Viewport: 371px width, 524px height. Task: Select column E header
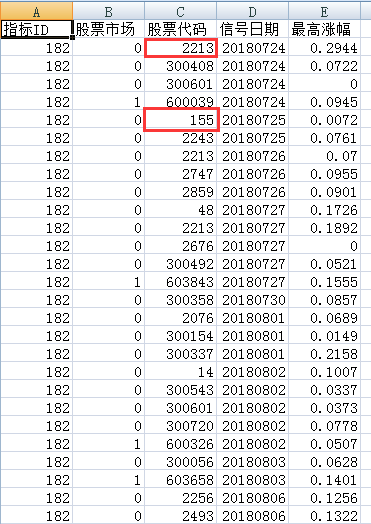coord(325,12)
